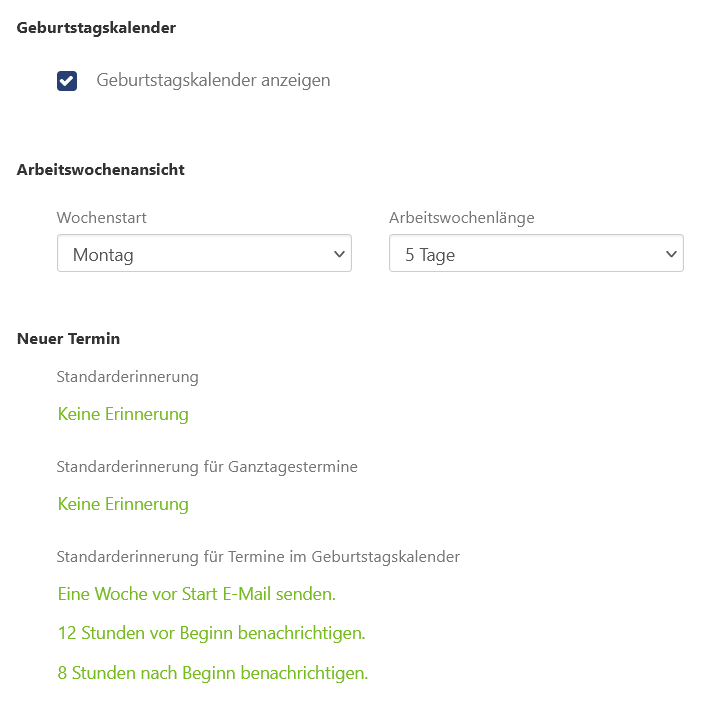Click 'Standarderinnerung für Termine im Geburtstagskalender' label
Viewport: 712px width, 703px height.
pyautogui.click(x=258, y=557)
